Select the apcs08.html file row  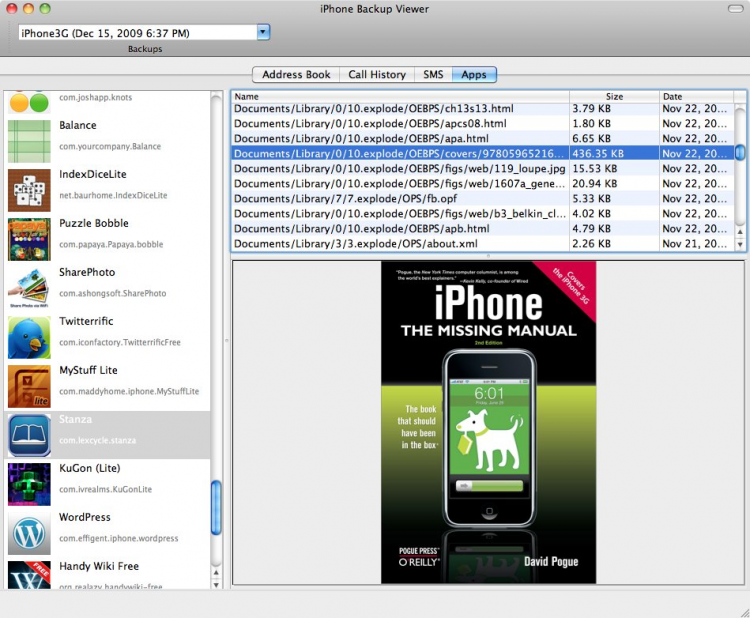[483, 123]
